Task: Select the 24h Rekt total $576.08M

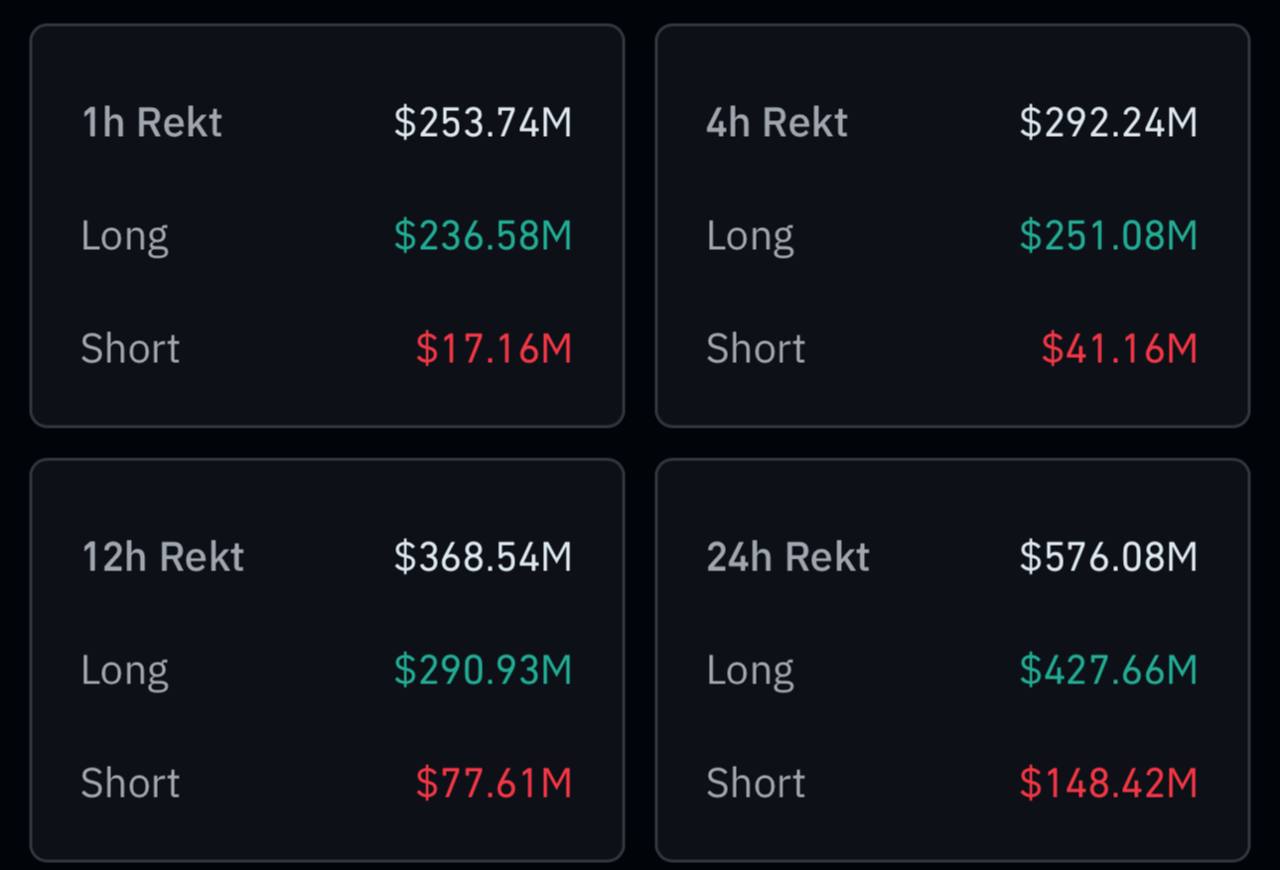Action: tap(1108, 557)
